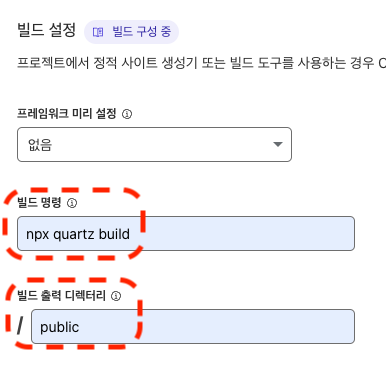The height and width of the screenshot is (378, 386).
Task: Place cursor on the public text
Action: [60, 327]
